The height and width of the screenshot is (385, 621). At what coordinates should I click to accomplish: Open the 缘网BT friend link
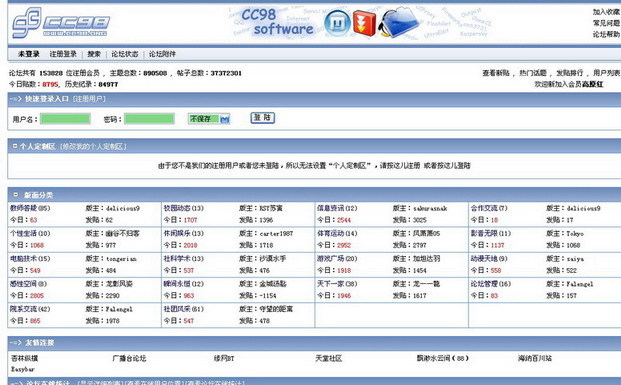tap(224, 358)
